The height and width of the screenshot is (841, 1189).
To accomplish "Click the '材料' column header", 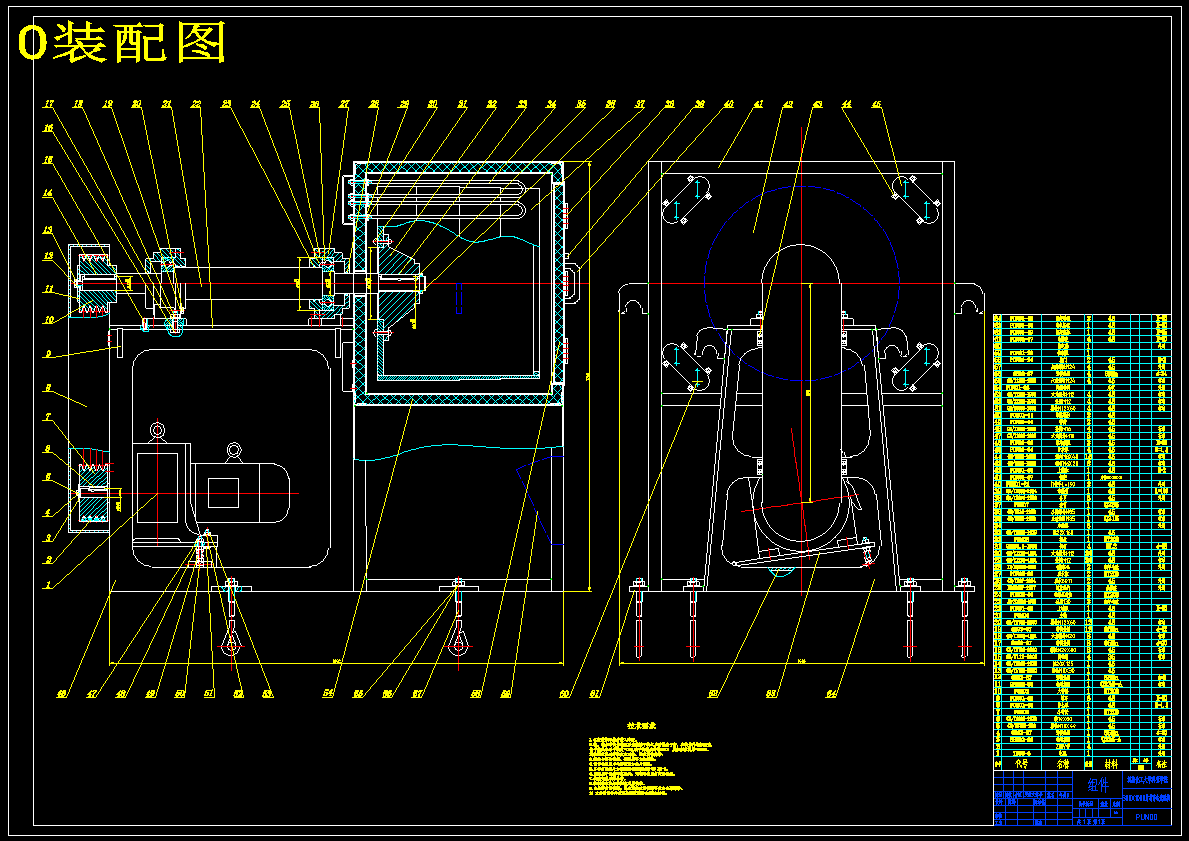I will 1111,764.
